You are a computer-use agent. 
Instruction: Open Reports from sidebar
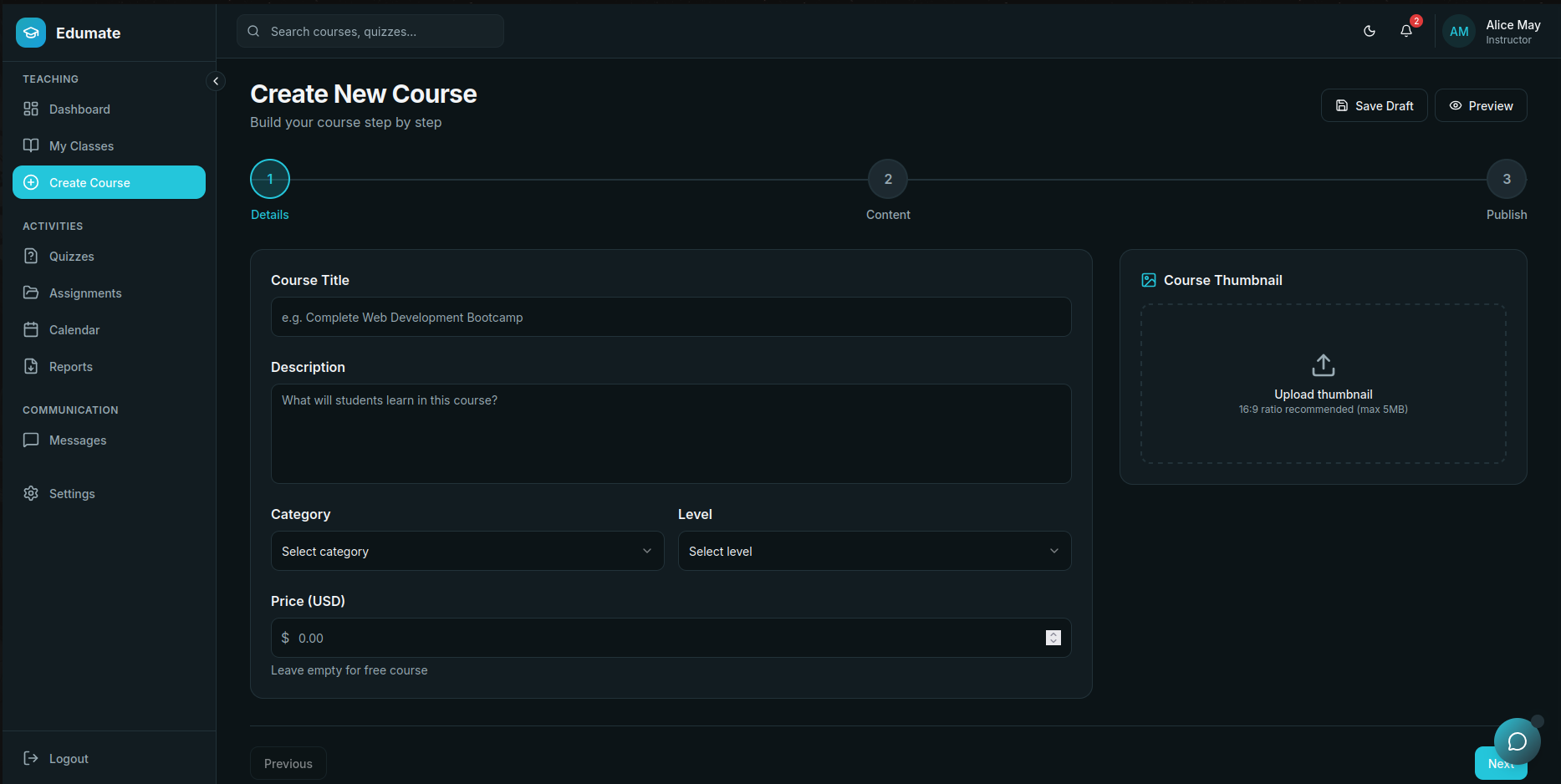[x=109, y=366]
